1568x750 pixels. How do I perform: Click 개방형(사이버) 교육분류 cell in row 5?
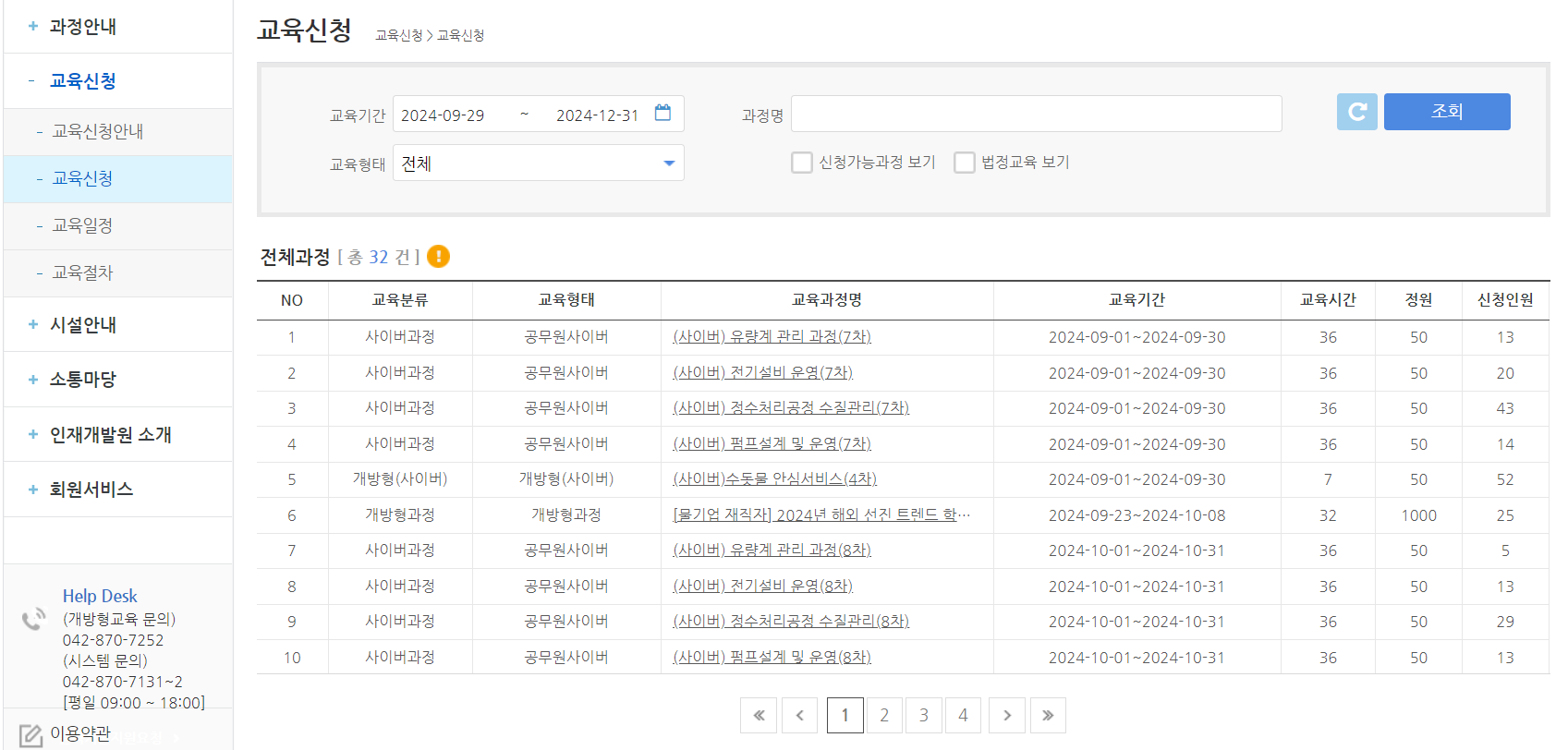click(x=400, y=479)
